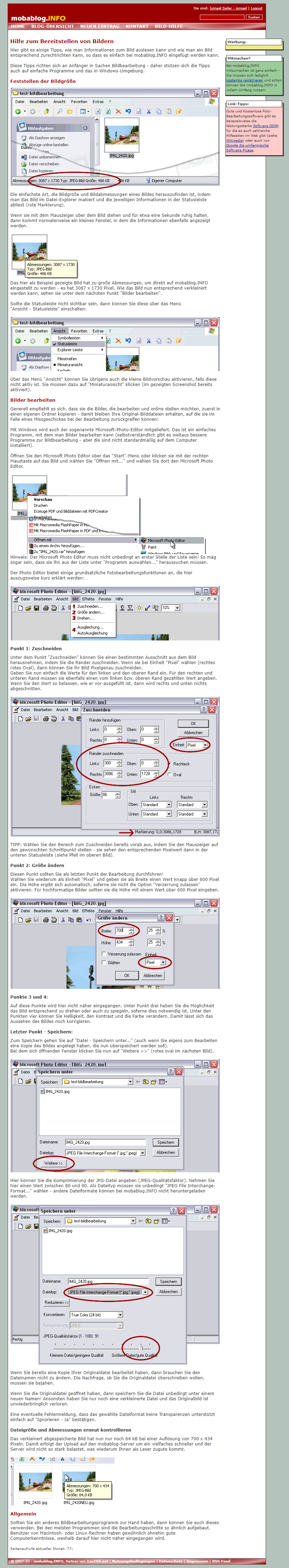Screen dimensions: 289x1568
Task: Click the IMG_2420NEU.jpg thumbnail
Action: coord(80,1482)
